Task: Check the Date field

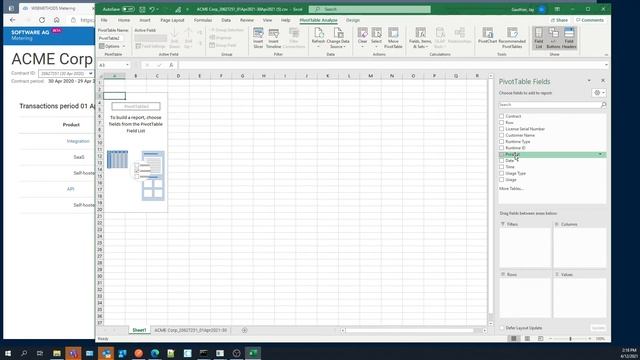Action: click(502, 161)
